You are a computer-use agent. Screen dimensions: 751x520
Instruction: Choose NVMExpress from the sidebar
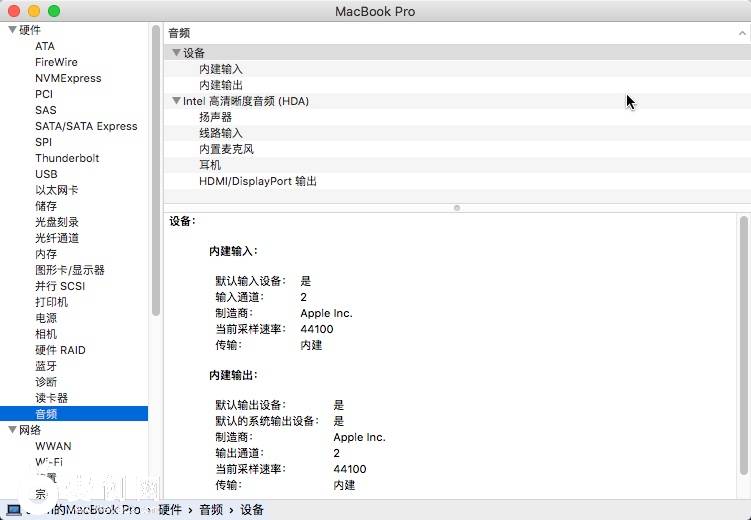tap(67, 78)
